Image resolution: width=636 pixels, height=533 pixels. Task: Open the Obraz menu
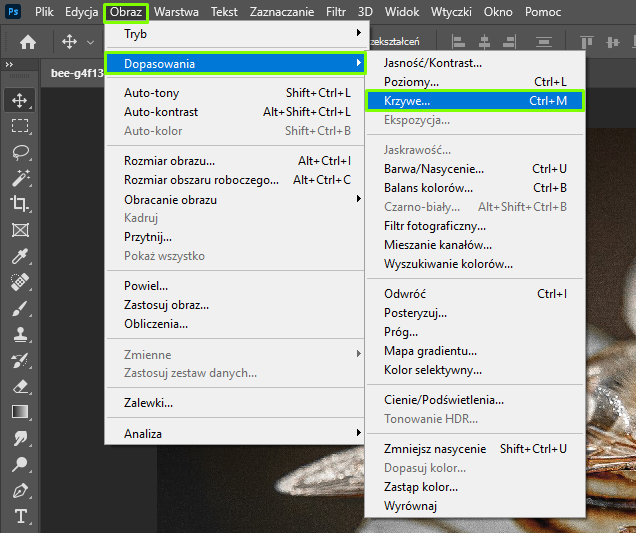point(126,12)
